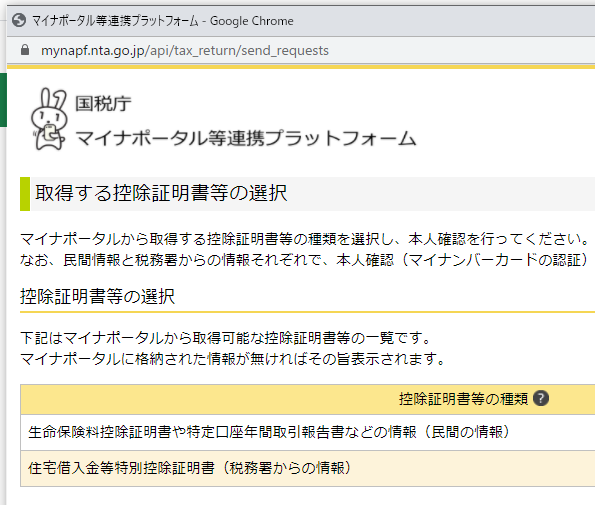Click the マイナポータル等連携プラットフォーム page header title
The height and width of the screenshot is (505, 595).
pyautogui.click(x=246, y=138)
